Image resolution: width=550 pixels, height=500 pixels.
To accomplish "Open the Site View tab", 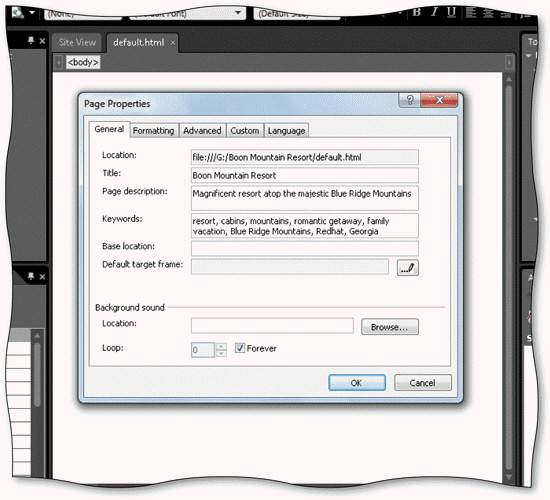I will 77,43.
